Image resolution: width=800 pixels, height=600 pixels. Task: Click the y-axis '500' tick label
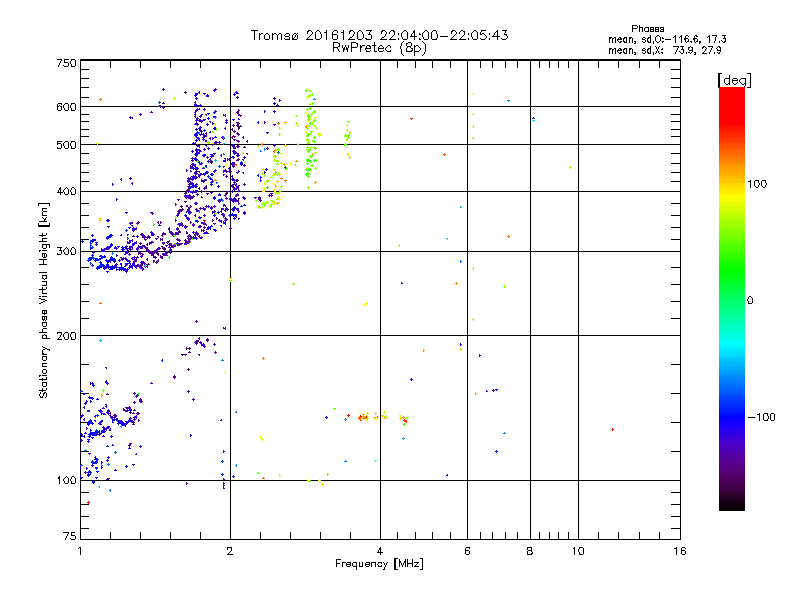coord(66,145)
